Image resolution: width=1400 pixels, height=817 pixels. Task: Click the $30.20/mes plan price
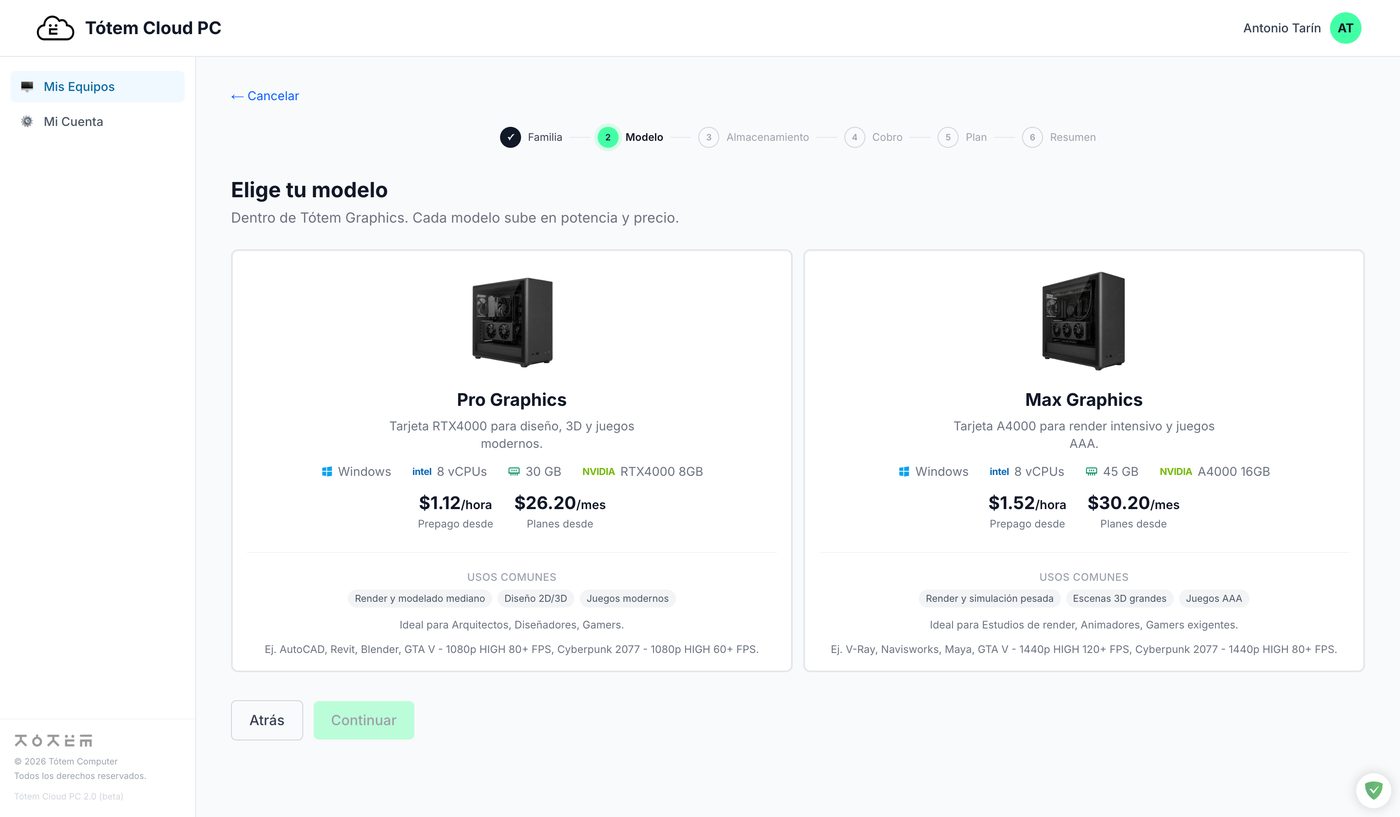point(1133,503)
